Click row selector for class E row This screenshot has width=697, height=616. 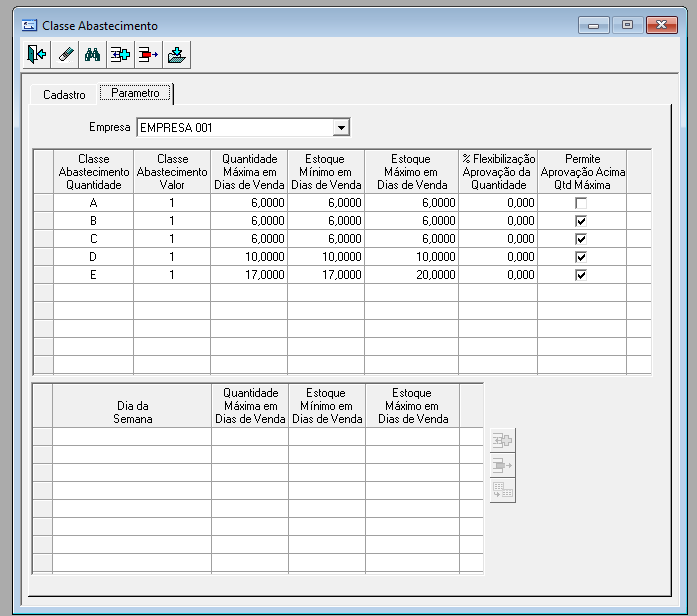click(44, 275)
